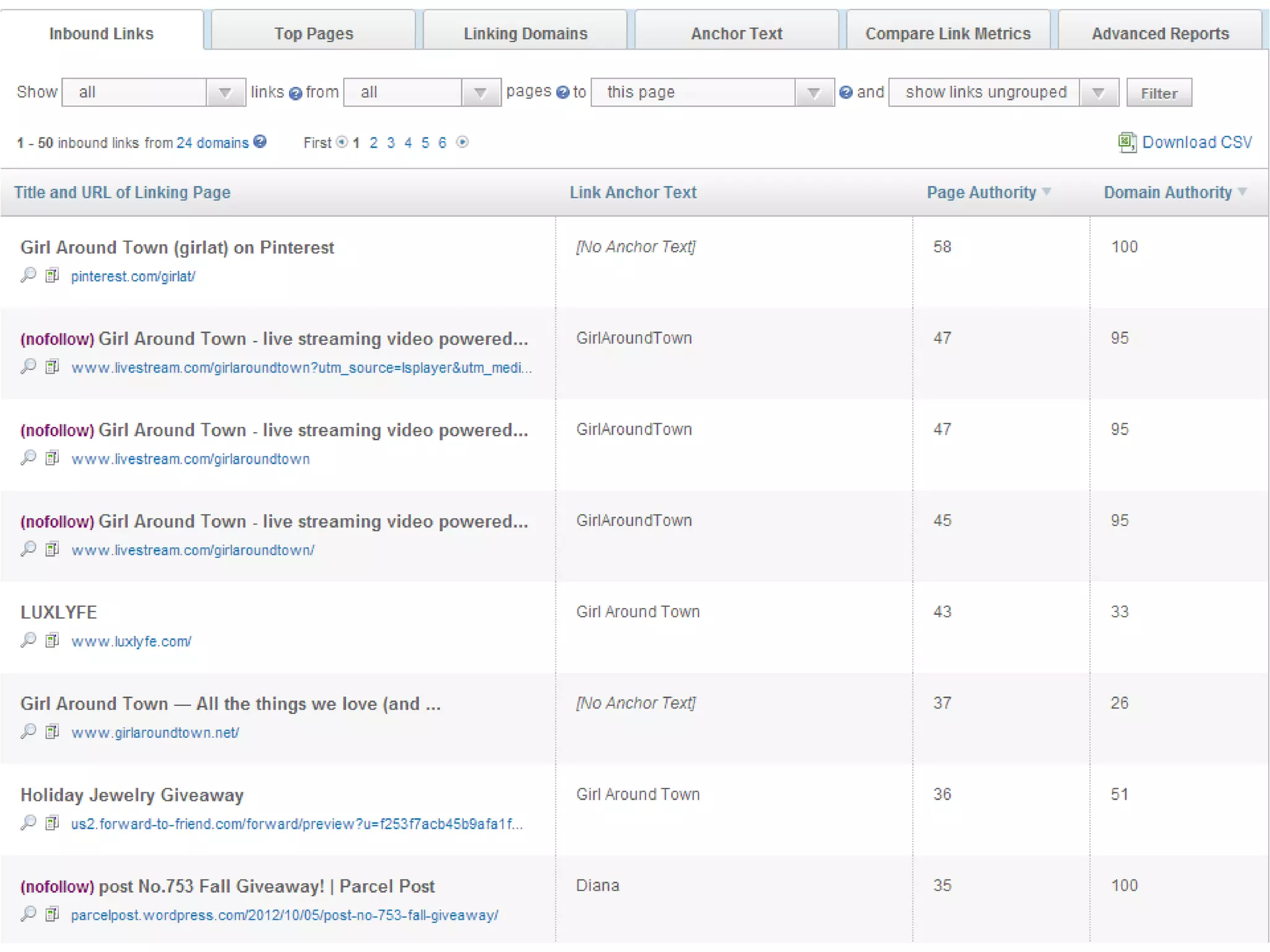Open the Linking Domains tab
This screenshot has width=1270, height=952.
pos(525,33)
